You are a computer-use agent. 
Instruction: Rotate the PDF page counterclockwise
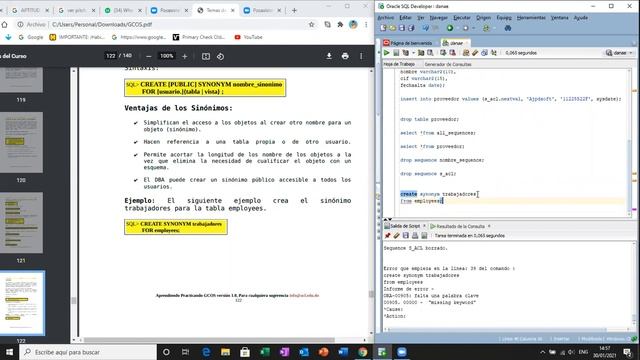coord(220,56)
